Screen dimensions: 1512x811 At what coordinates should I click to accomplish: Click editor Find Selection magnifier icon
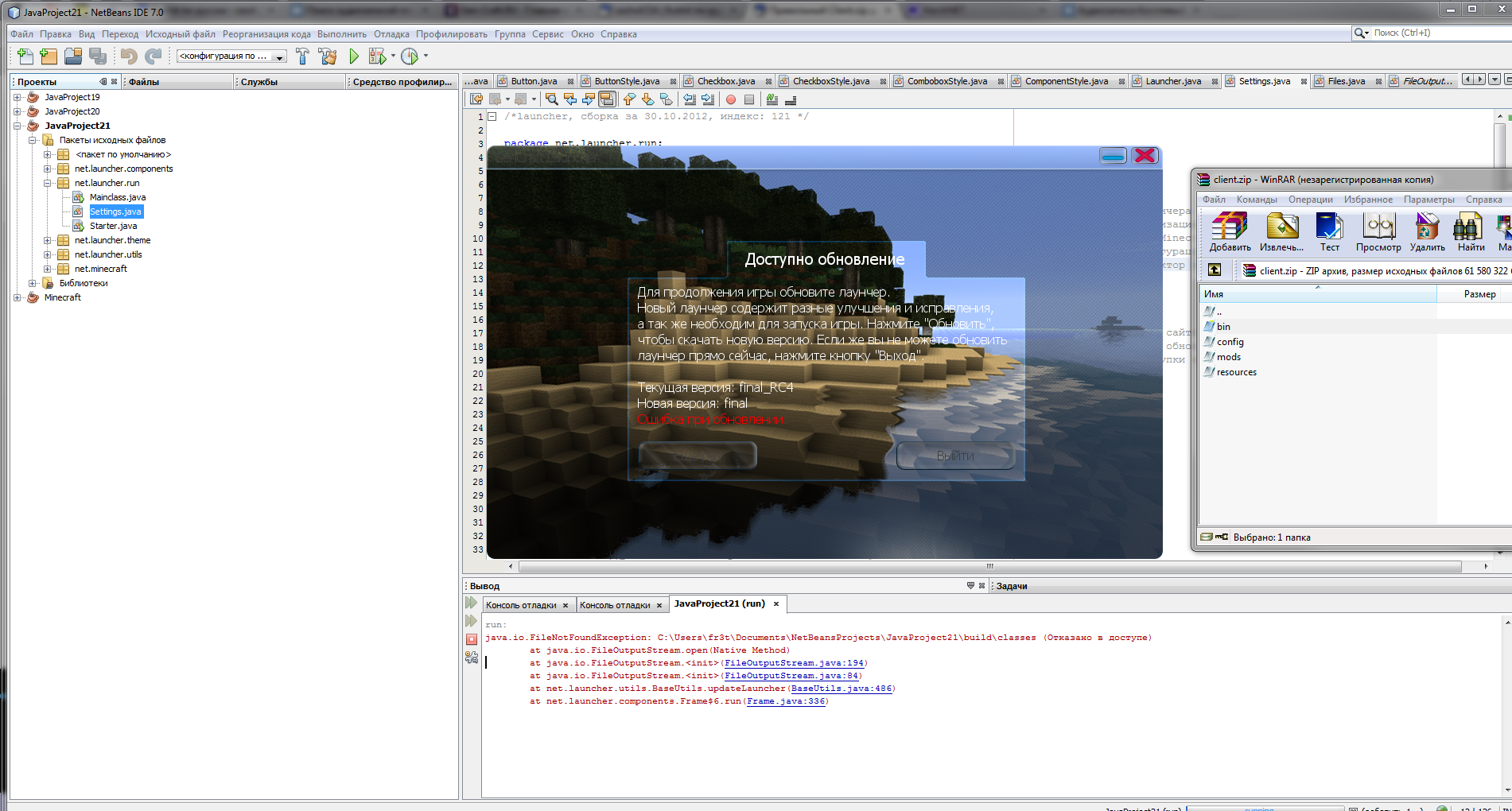(x=551, y=99)
